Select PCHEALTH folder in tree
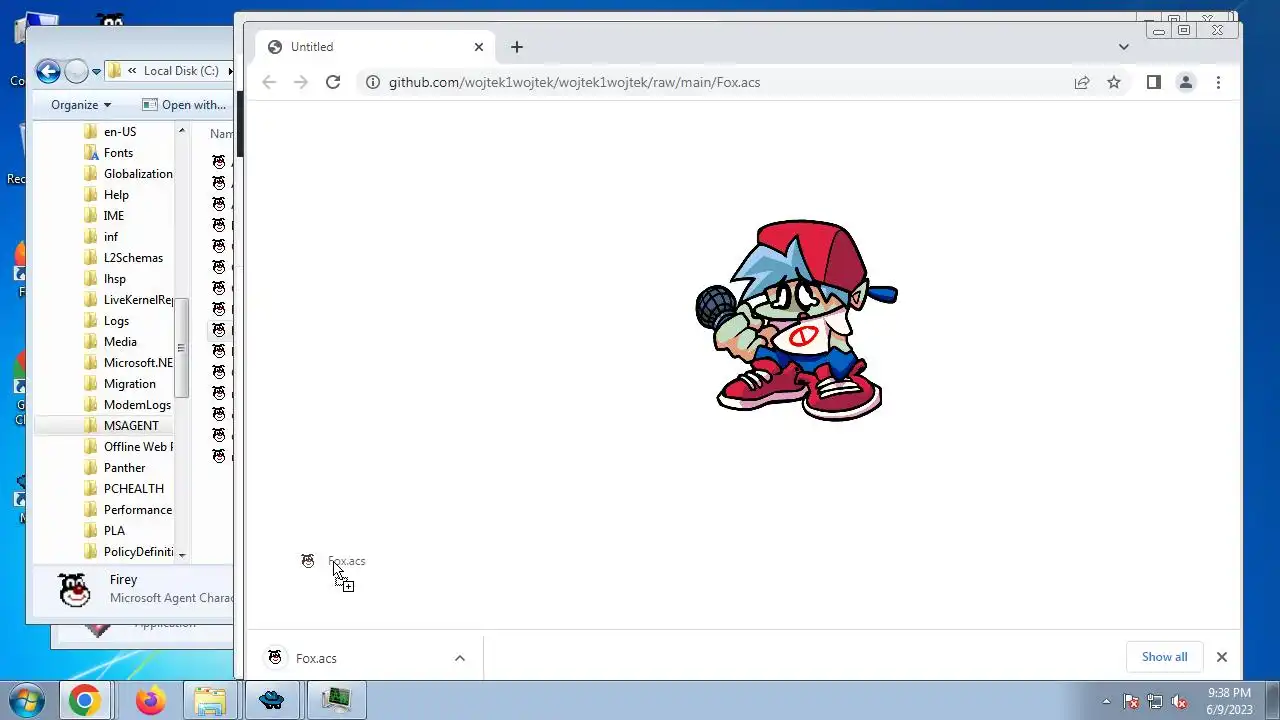 [133, 488]
